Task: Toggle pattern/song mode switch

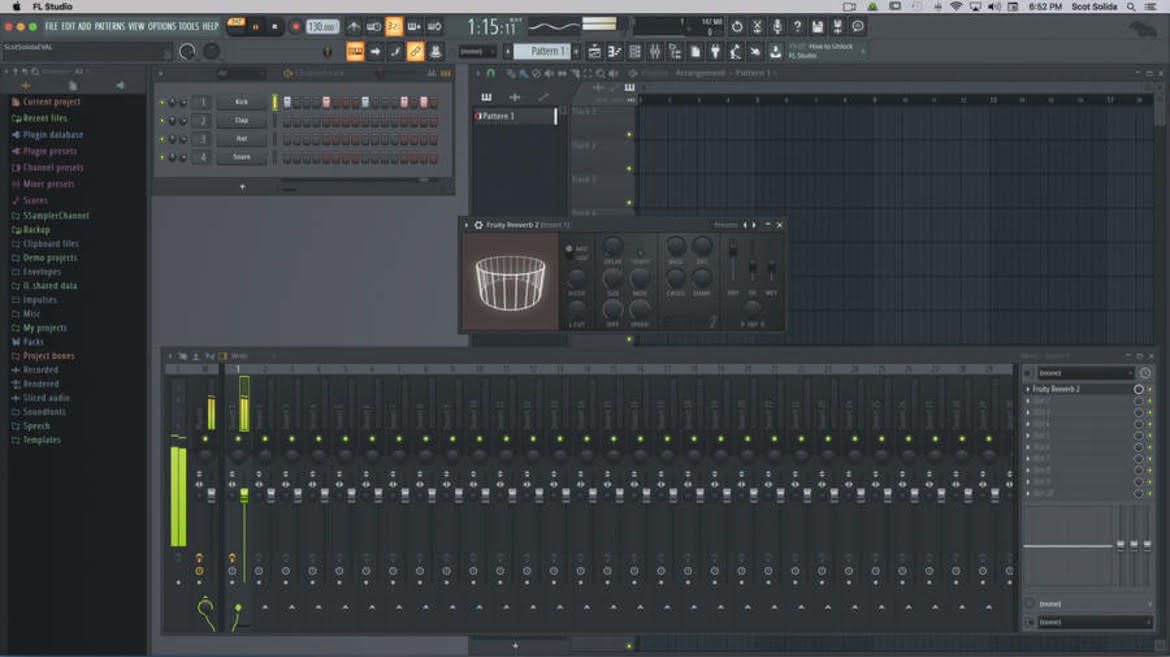Action: (x=236, y=23)
